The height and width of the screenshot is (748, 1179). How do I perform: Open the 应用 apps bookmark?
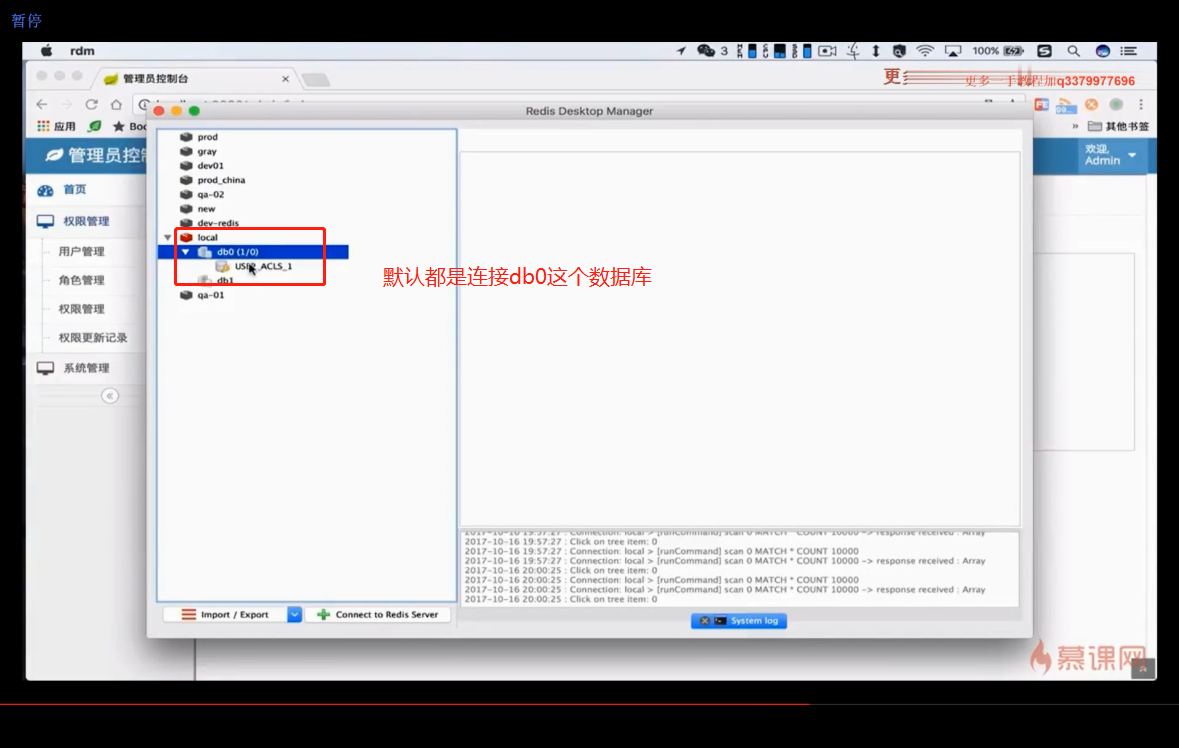[56, 126]
